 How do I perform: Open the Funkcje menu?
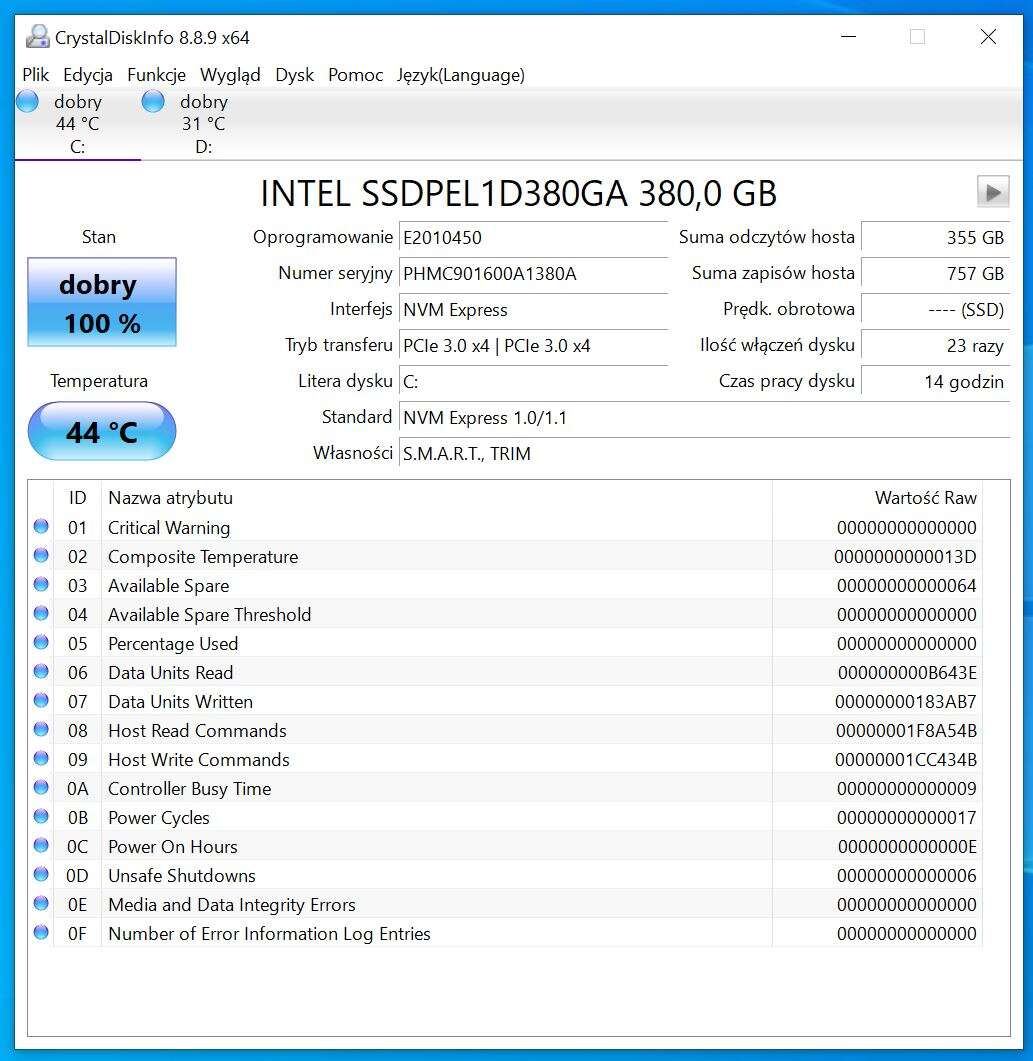156,75
